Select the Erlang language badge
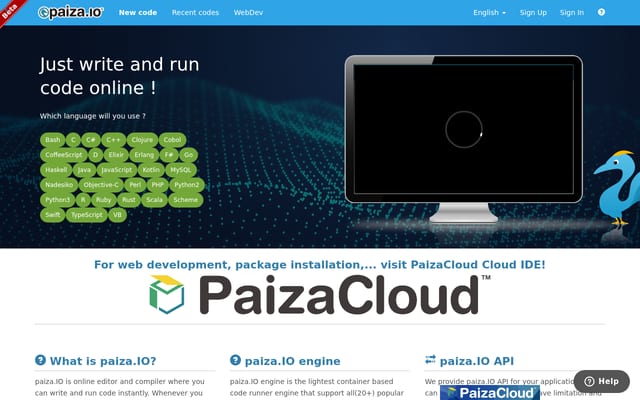Viewport: 640px width, 400px height. [x=144, y=155]
